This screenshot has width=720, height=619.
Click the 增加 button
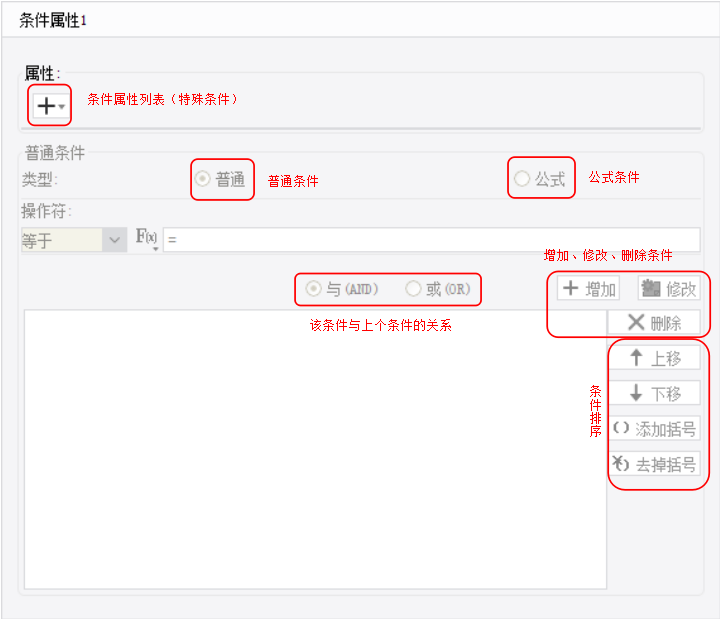[x=589, y=288]
